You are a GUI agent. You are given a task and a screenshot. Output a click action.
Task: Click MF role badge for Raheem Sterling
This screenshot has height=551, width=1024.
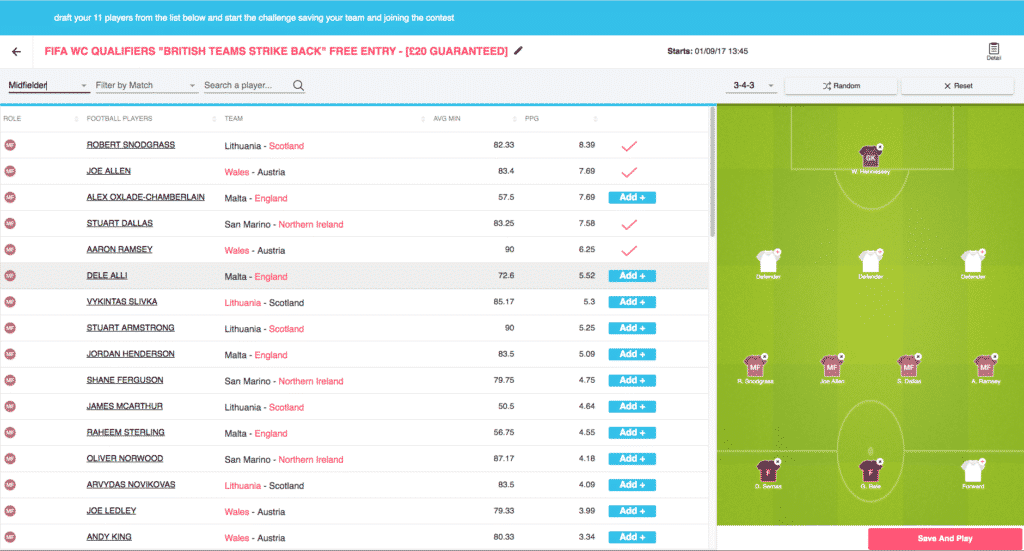[10, 433]
